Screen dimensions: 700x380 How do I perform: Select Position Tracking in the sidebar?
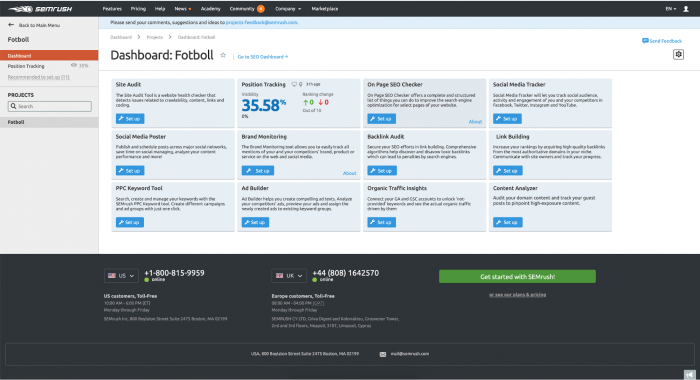pos(26,66)
